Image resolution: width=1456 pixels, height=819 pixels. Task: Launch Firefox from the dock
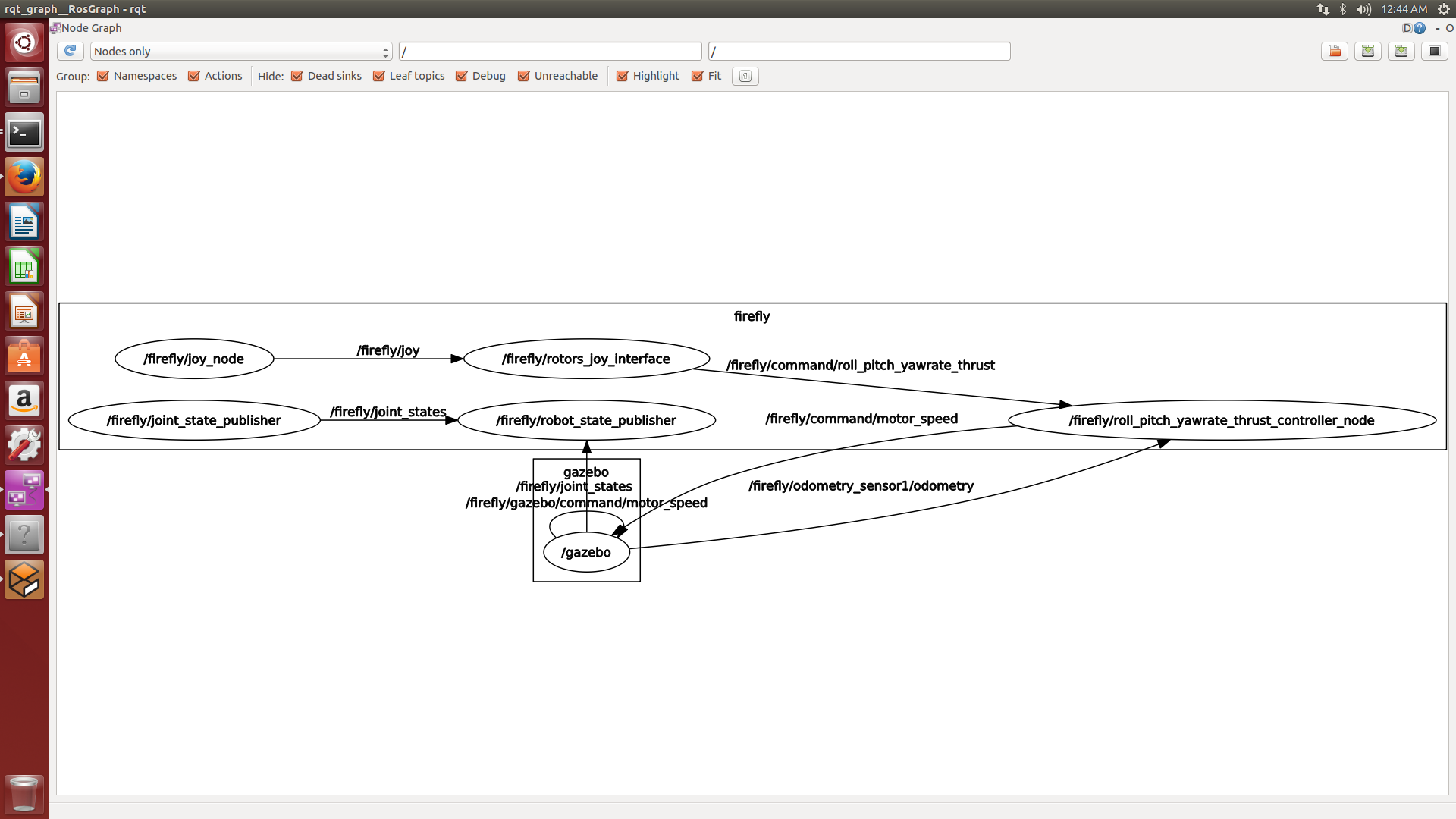coord(24,177)
